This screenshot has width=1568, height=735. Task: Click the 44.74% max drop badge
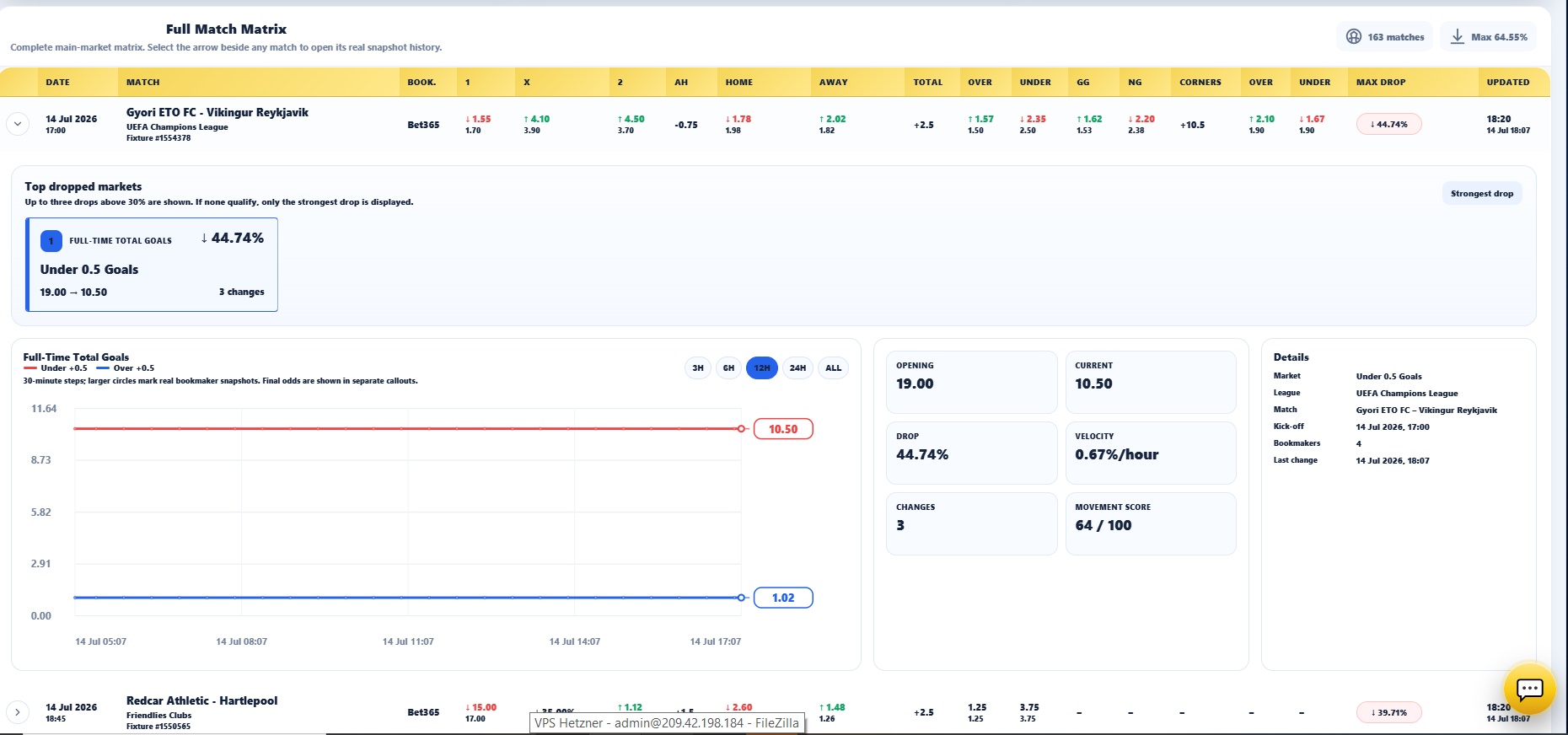click(1388, 124)
